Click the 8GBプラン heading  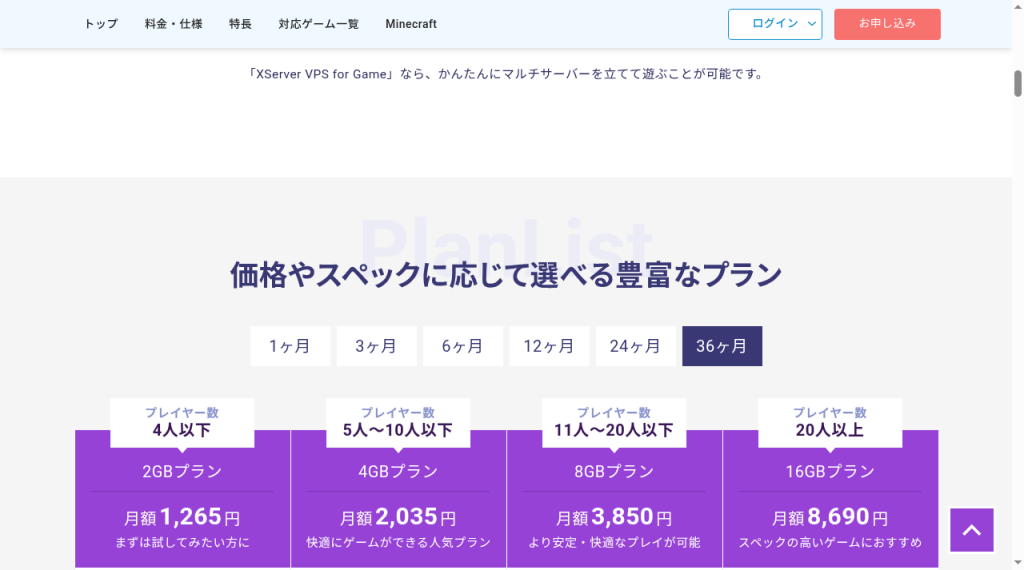click(614, 471)
